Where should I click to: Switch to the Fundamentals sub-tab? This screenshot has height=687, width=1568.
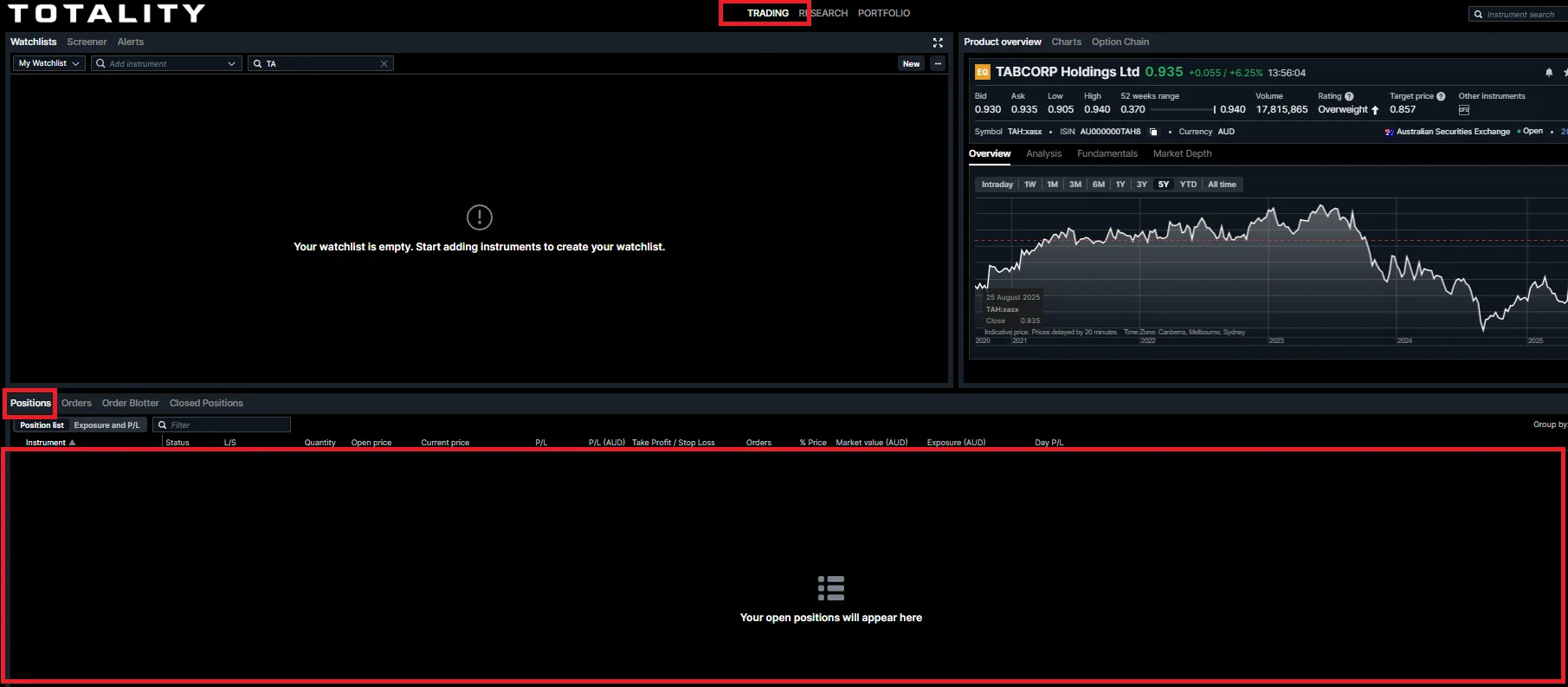pos(1107,153)
